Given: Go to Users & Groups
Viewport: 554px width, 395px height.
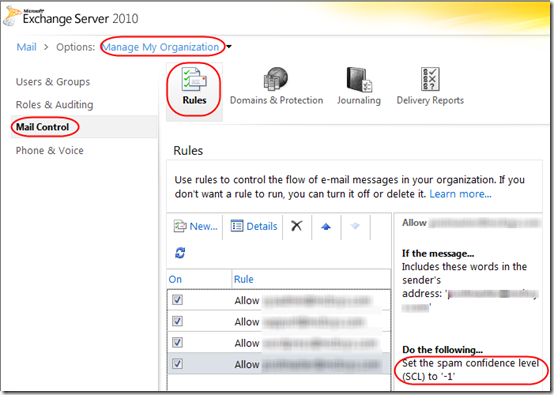Looking at the screenshot, I should pos(53,82).
